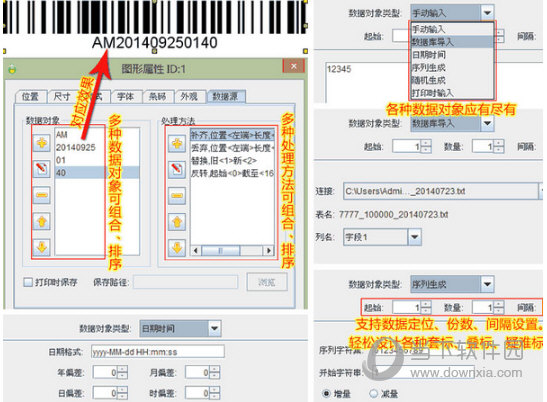Select the 01 data object row
Viewport: 547px width, 402px height.
pyautogui.click(x=97, y=160)
